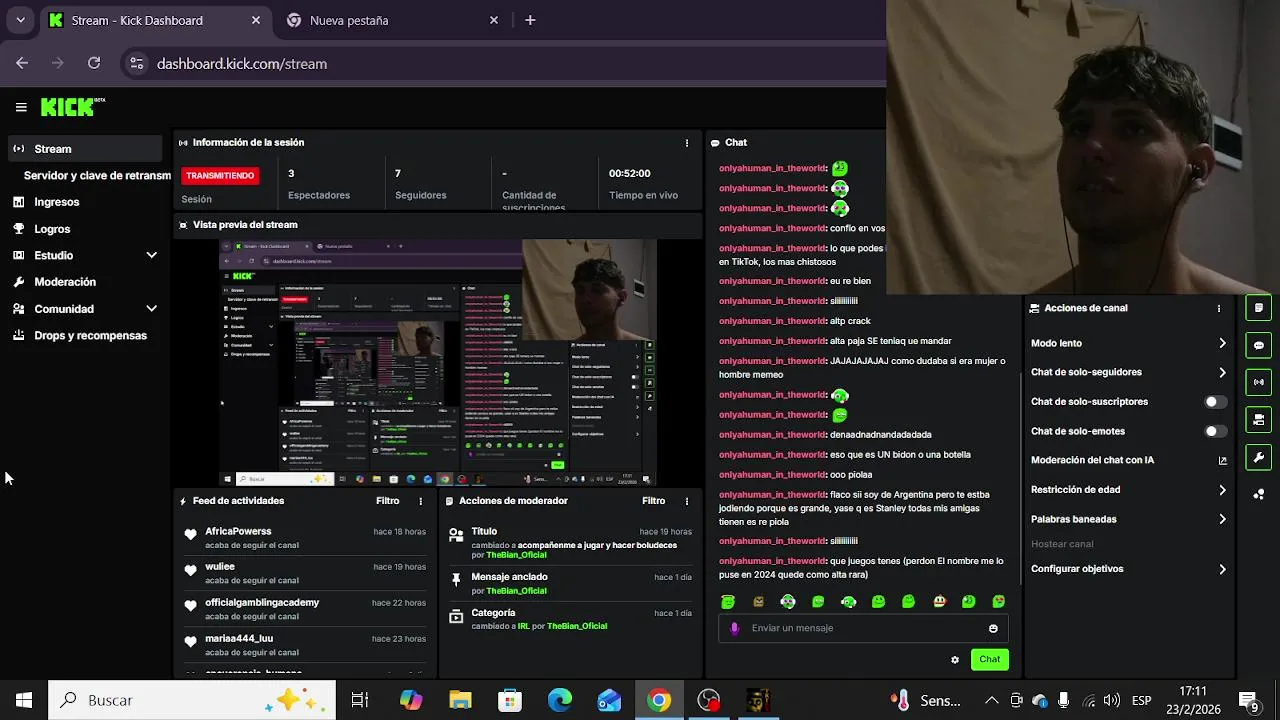Open the Stream item in the sidebar
This screenshot has height=720, width=1280.
(x=85, y=149)
